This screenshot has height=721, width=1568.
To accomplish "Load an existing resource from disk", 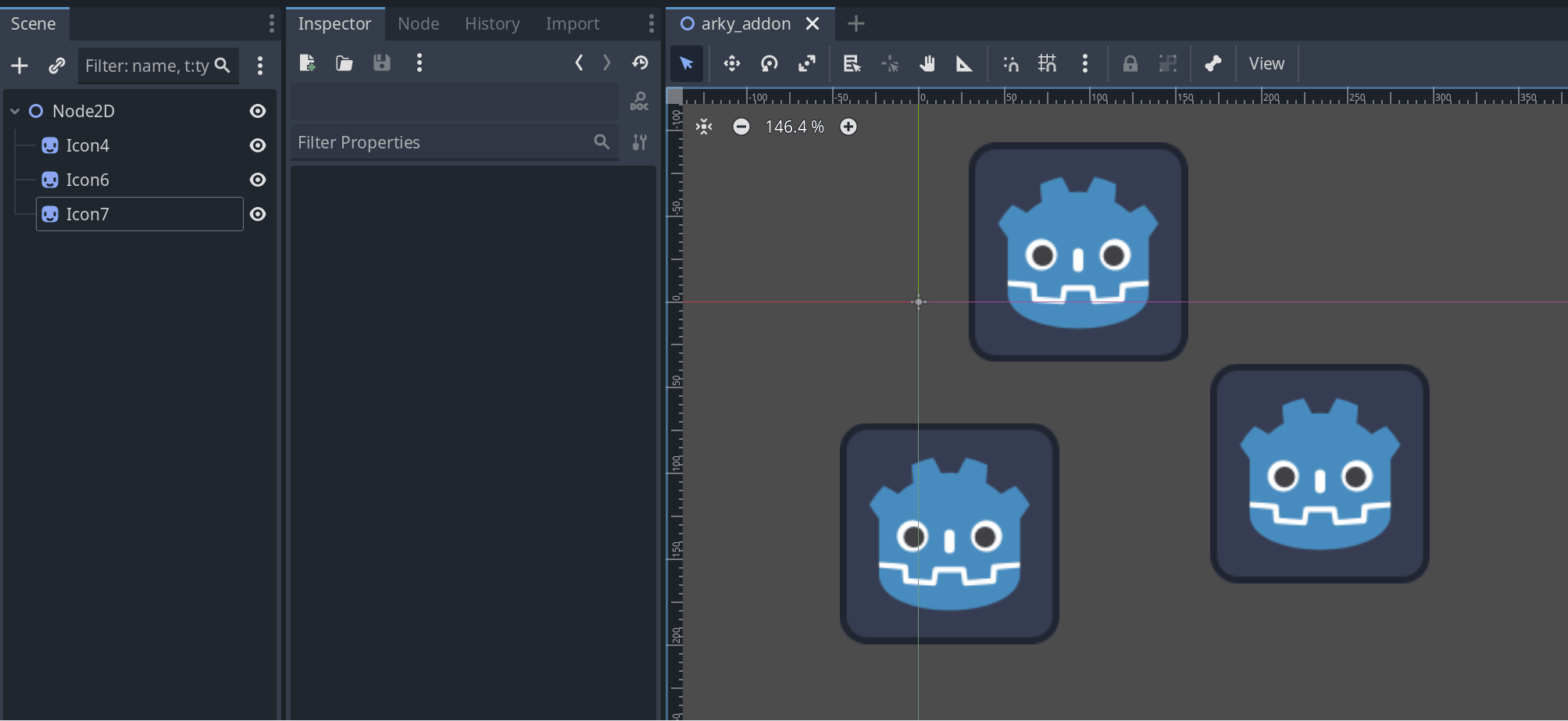I will pos(345,63).
